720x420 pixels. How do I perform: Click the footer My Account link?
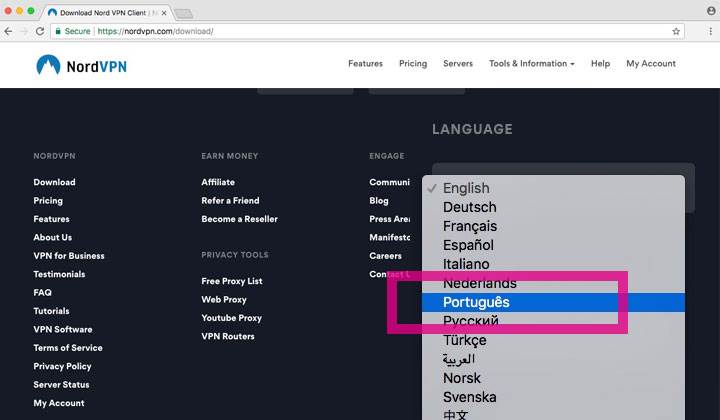tap(59, 403)
